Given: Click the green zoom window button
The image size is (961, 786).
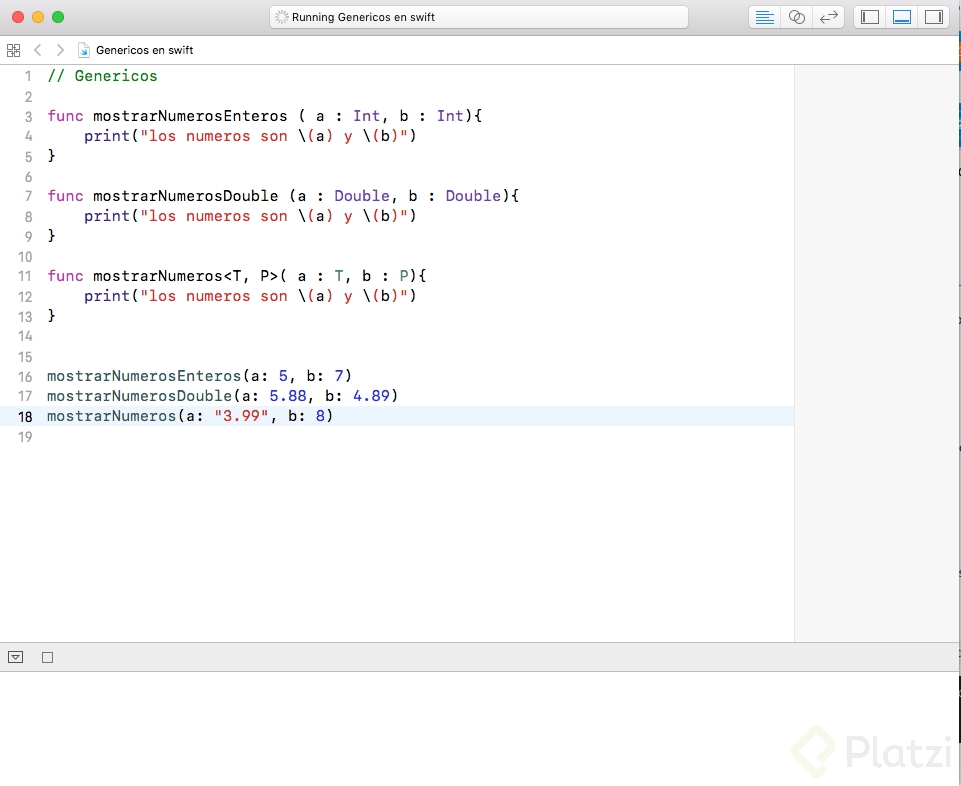Looking at the screenshot, I should tap(58, 17).
